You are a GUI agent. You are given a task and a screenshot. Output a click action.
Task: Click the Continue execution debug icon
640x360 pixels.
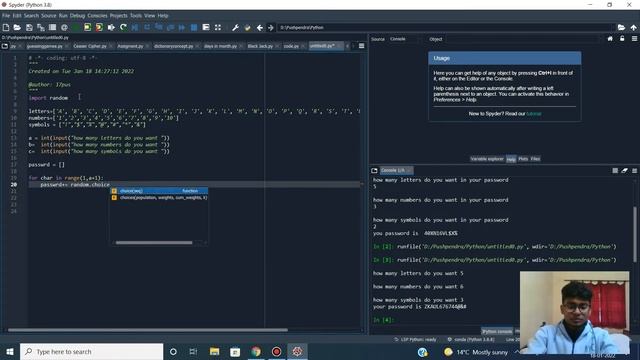point(182,27)
